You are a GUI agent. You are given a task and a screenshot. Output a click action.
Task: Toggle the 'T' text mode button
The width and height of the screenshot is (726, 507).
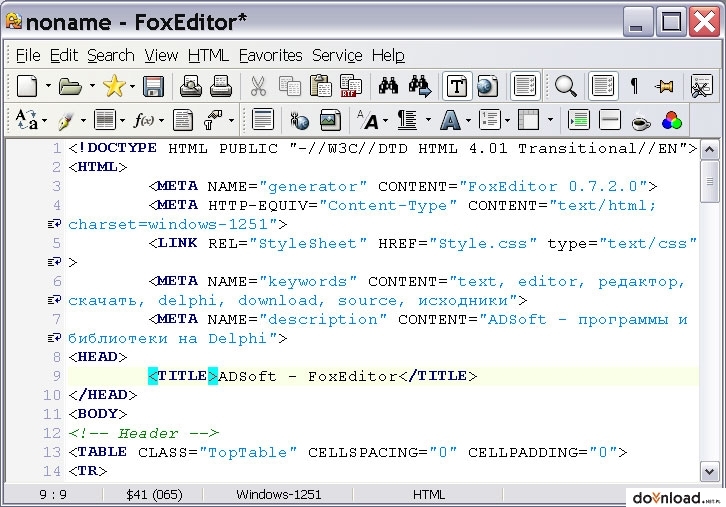tap(457, 86)
